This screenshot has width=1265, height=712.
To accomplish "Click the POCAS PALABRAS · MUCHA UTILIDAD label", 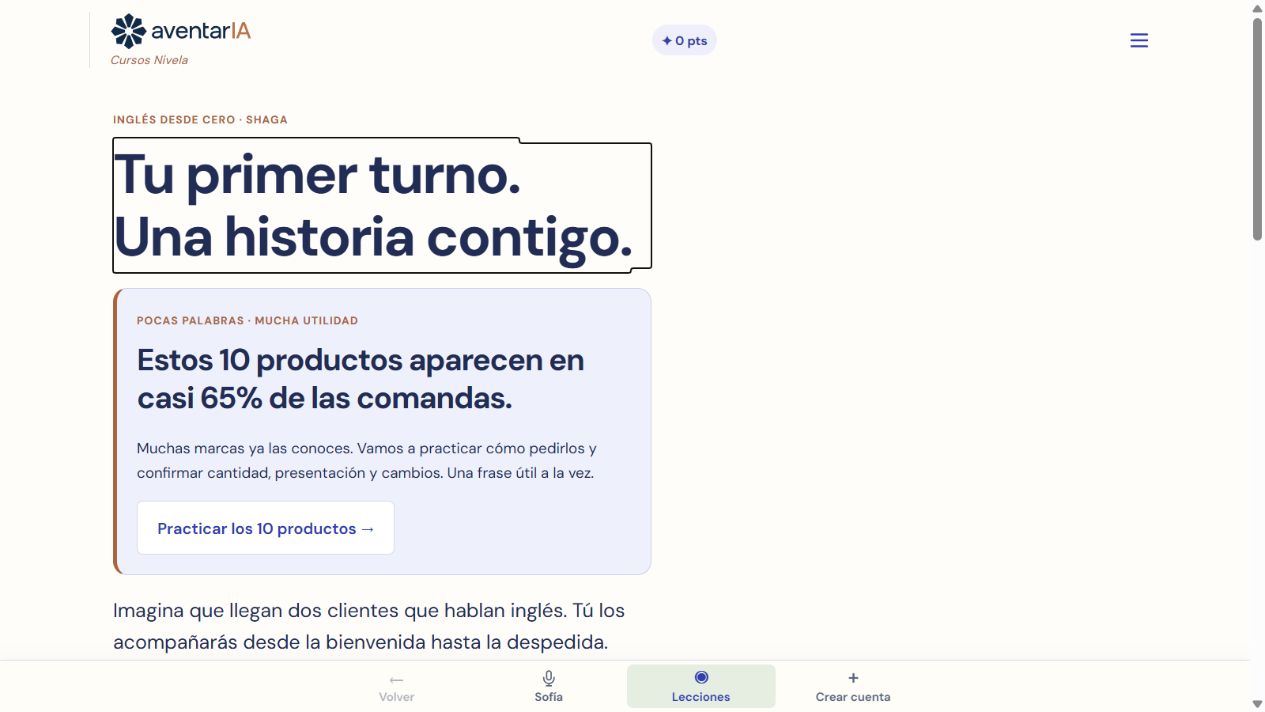I will [x=247, y=321].
